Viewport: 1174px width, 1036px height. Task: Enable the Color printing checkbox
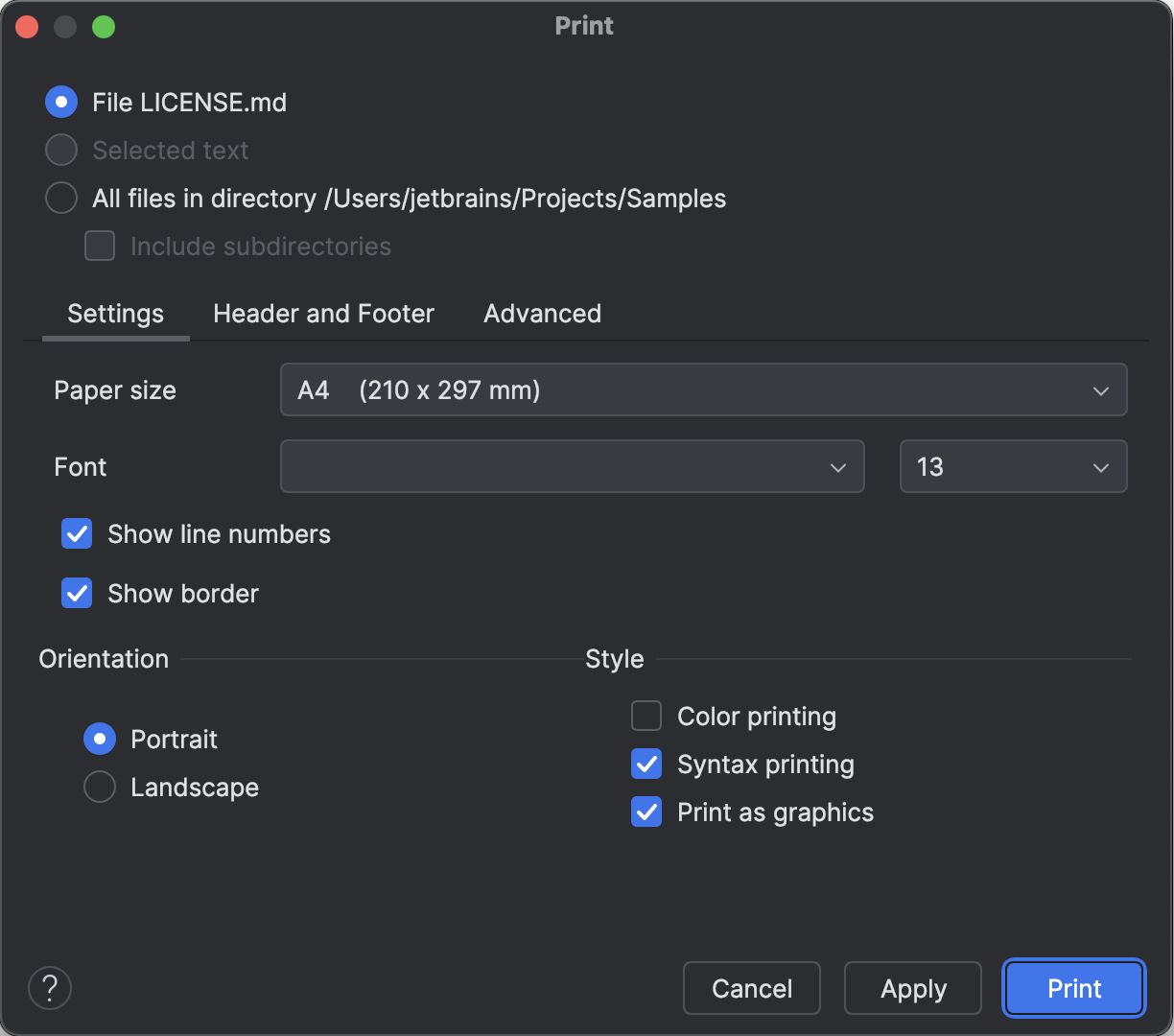(646, 717)
